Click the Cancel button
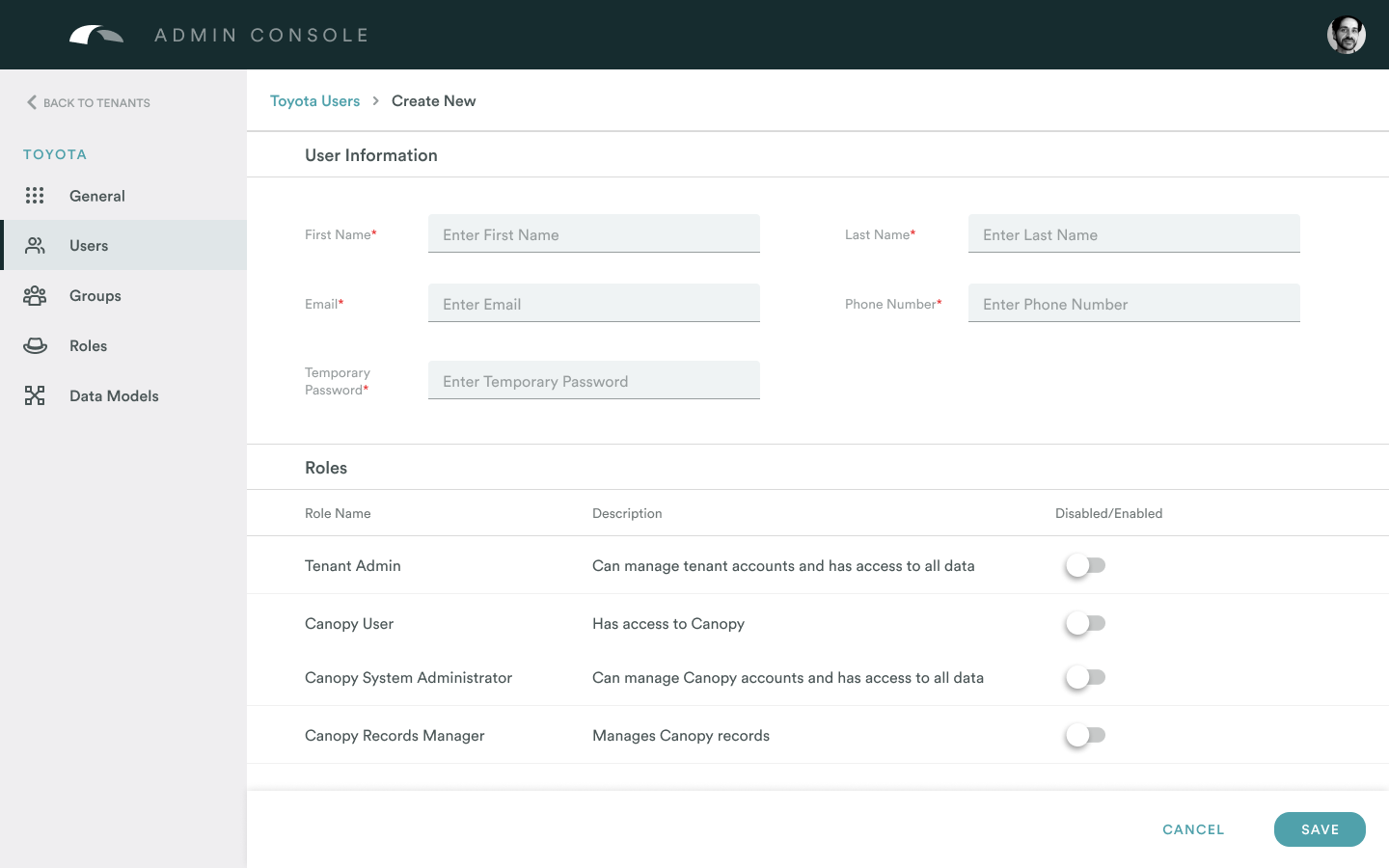 pos(1193,829)
